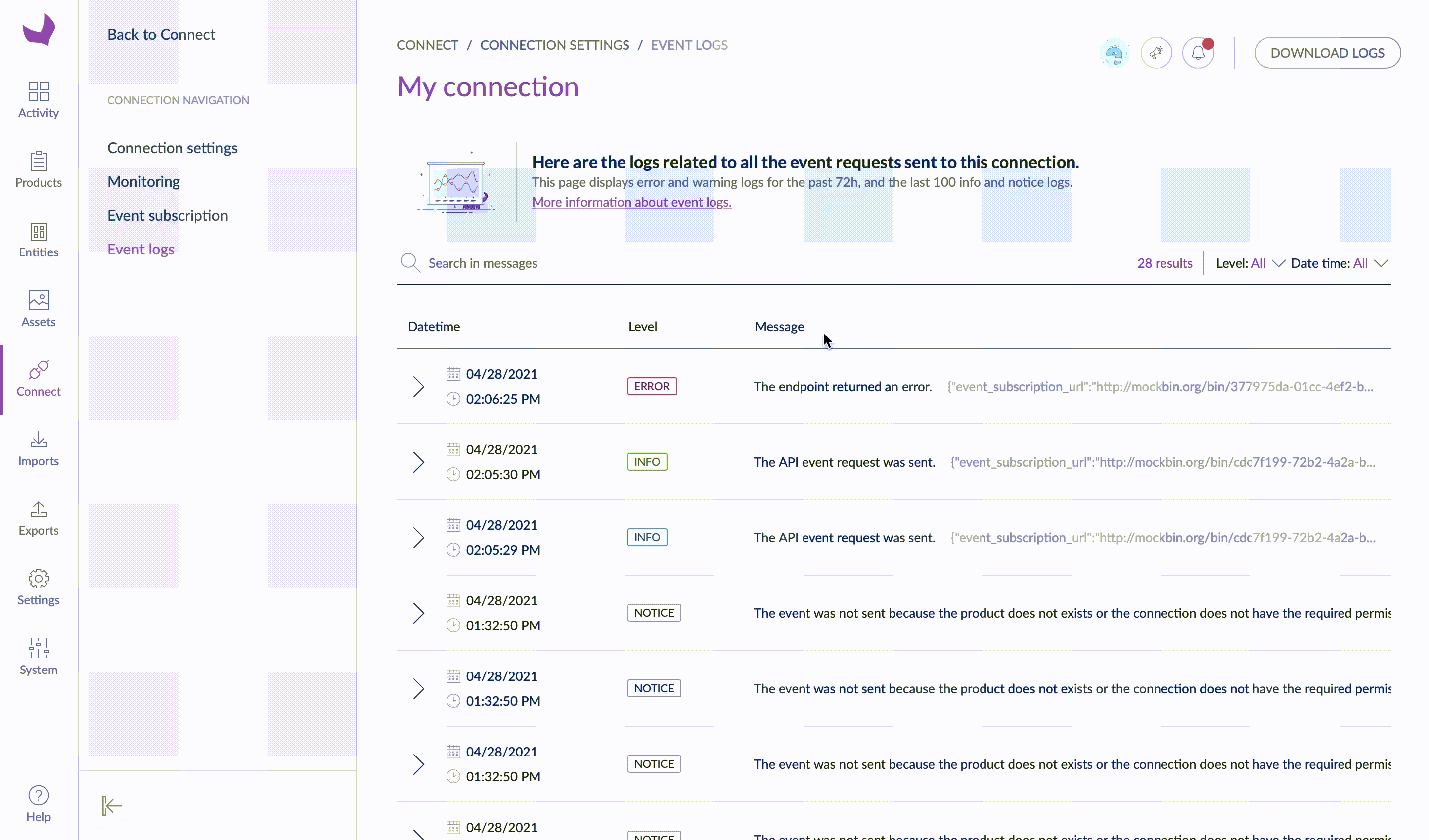Screen dimensions: 1429x840
Task: Open the Activity section in sidebar
Action: click(38, 100)
